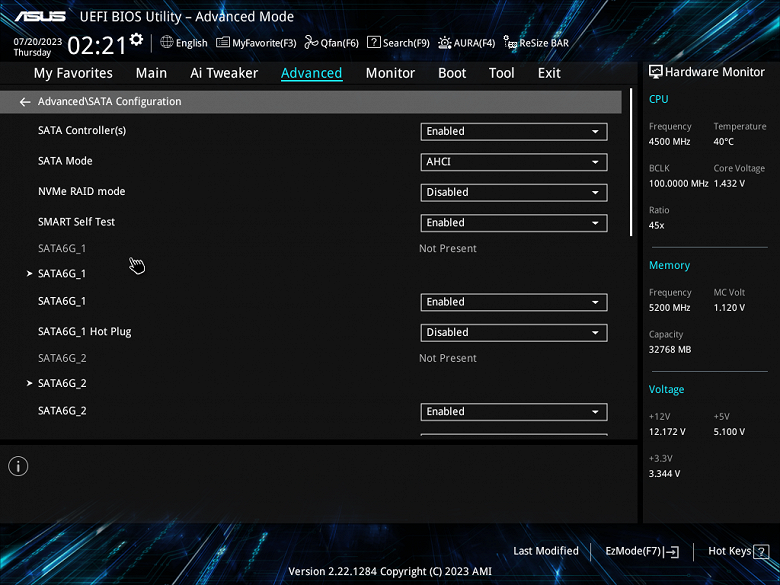This screenshot has width=780, height=585.
Task: Click CPU frequency value 4500 MHz
Action: tap(670, 142)
